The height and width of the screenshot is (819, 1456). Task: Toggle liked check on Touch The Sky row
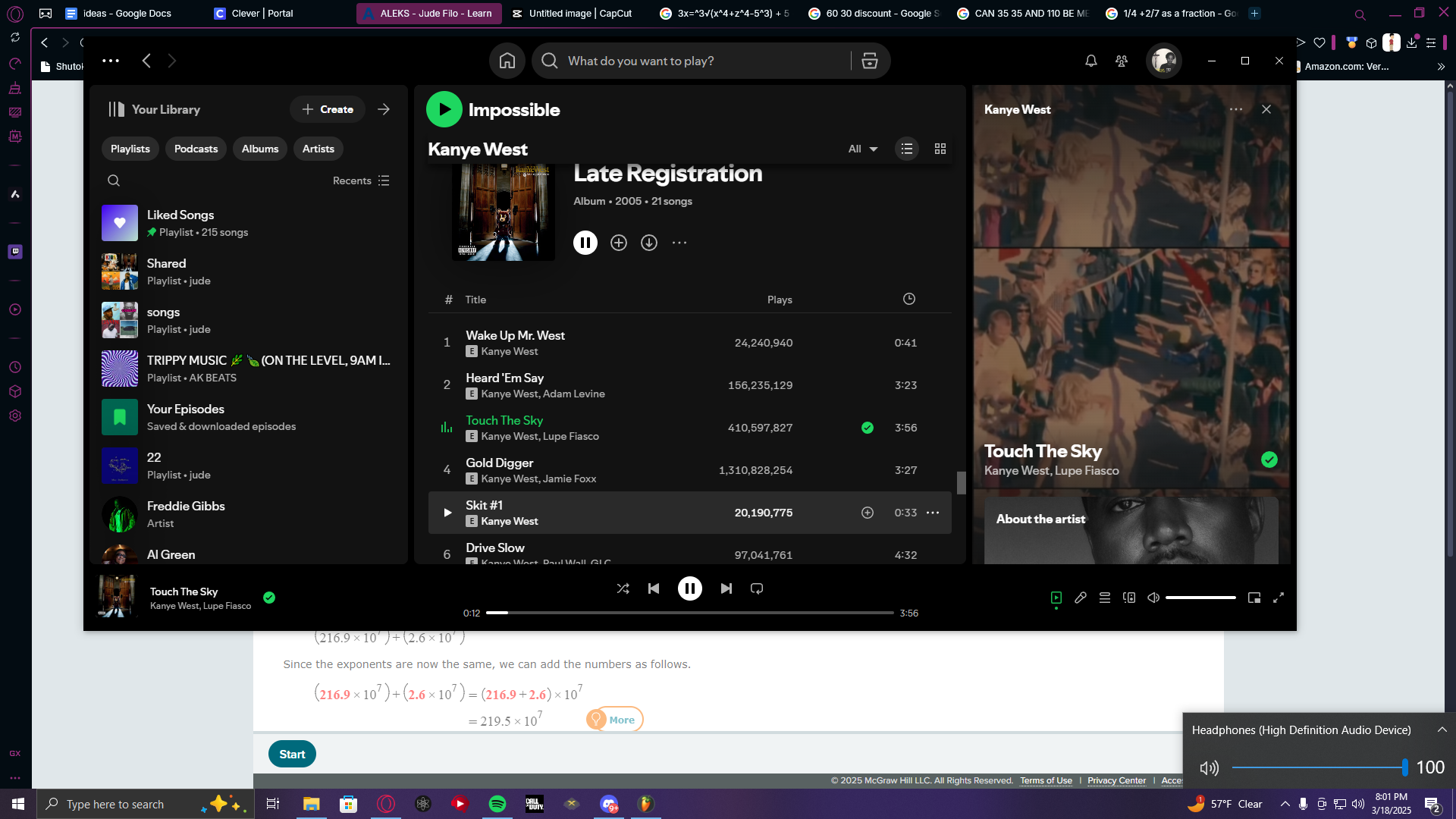click(x=868, y=428)
